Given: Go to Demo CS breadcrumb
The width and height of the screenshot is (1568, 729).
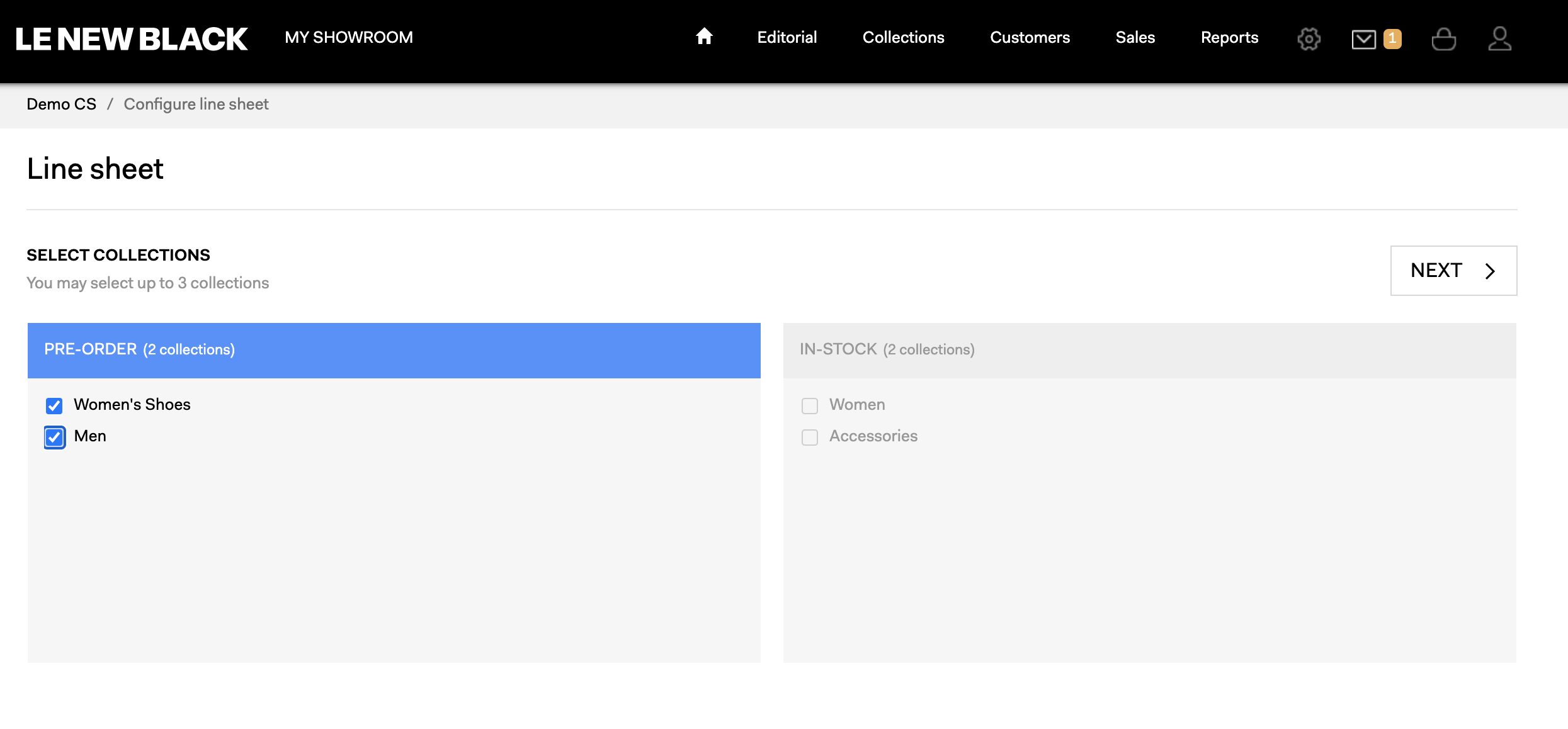Looking at the screenshot, I should tap(62, 104).
